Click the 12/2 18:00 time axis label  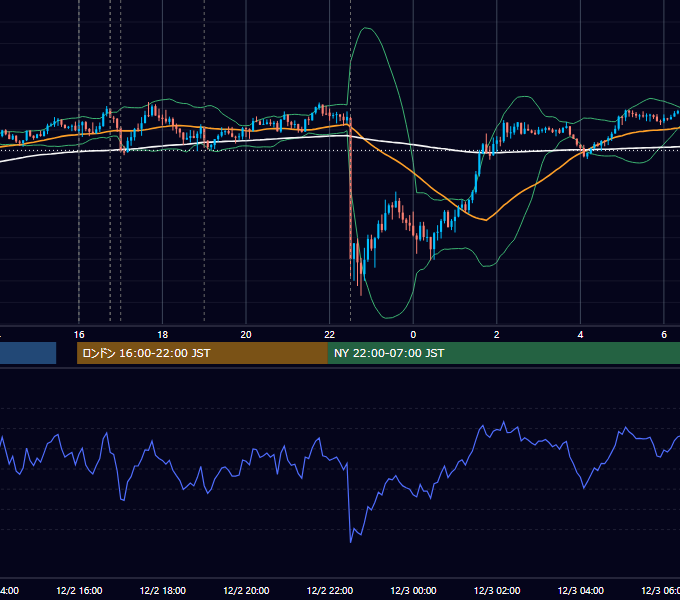tap(163, 590)
